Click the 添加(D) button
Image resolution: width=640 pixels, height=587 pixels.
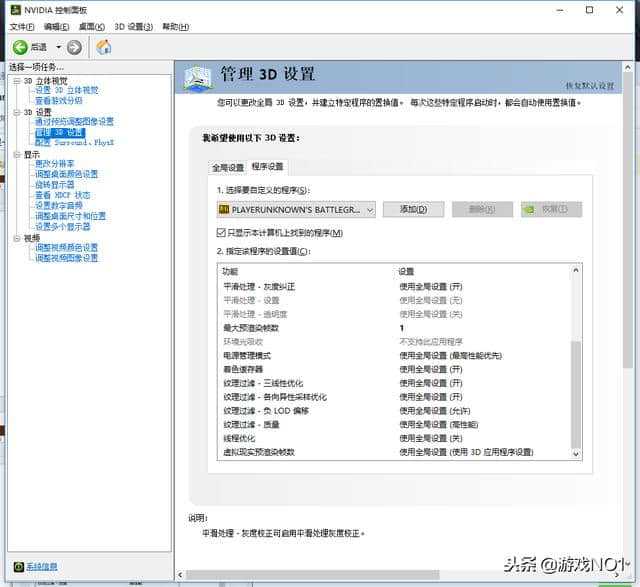413,209
